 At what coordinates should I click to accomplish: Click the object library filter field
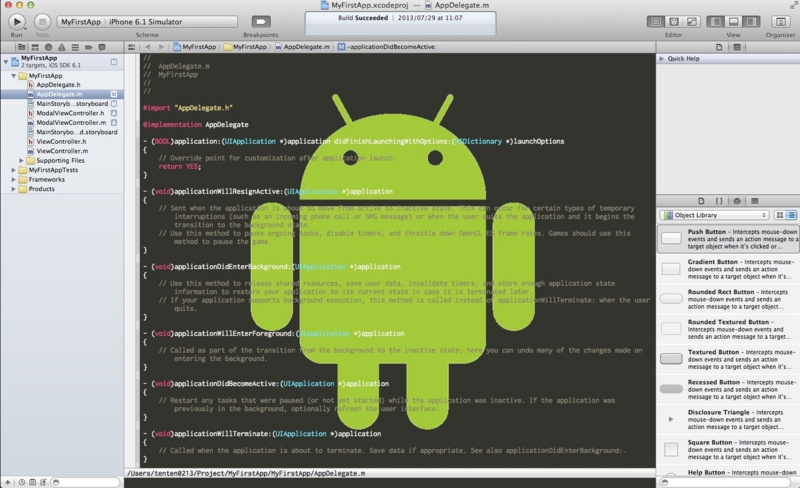click(x=727, y=482)
